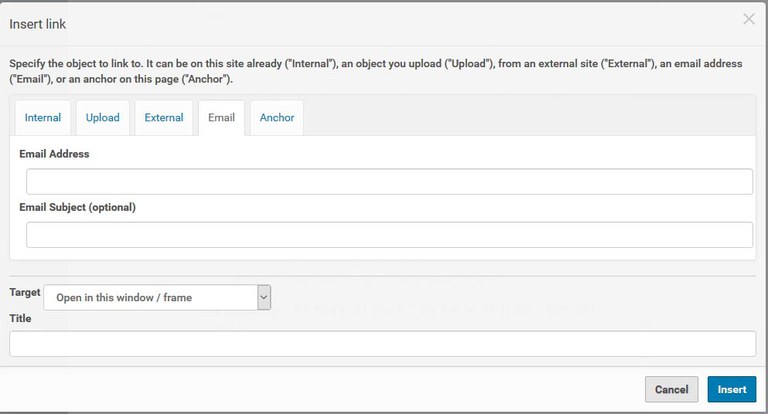The width and height of the screenshot is (768, 414).
Task: Switch to the Internal tab
Action: [x=43, y=118]
